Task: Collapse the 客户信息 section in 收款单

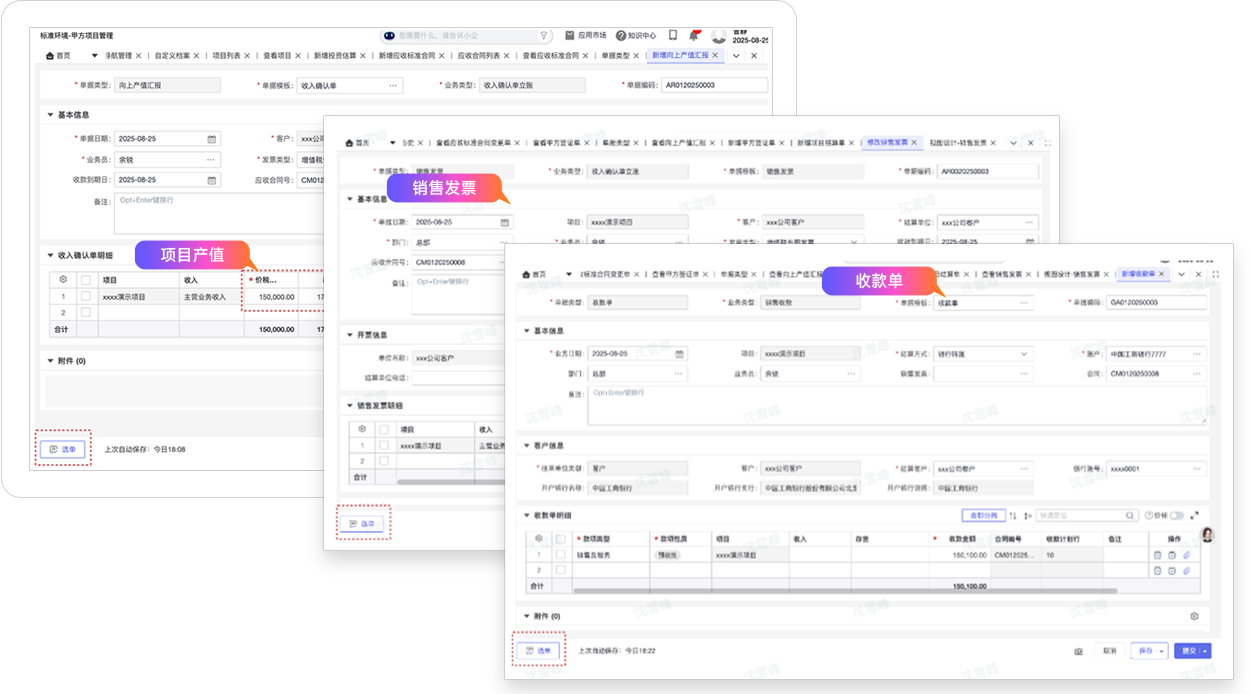Action: [x=527, y=446]
